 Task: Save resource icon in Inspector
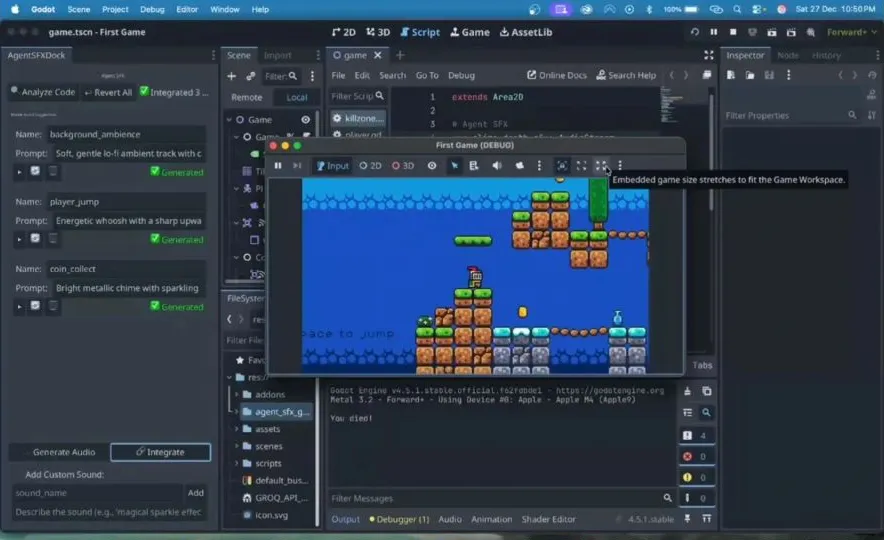769,76
